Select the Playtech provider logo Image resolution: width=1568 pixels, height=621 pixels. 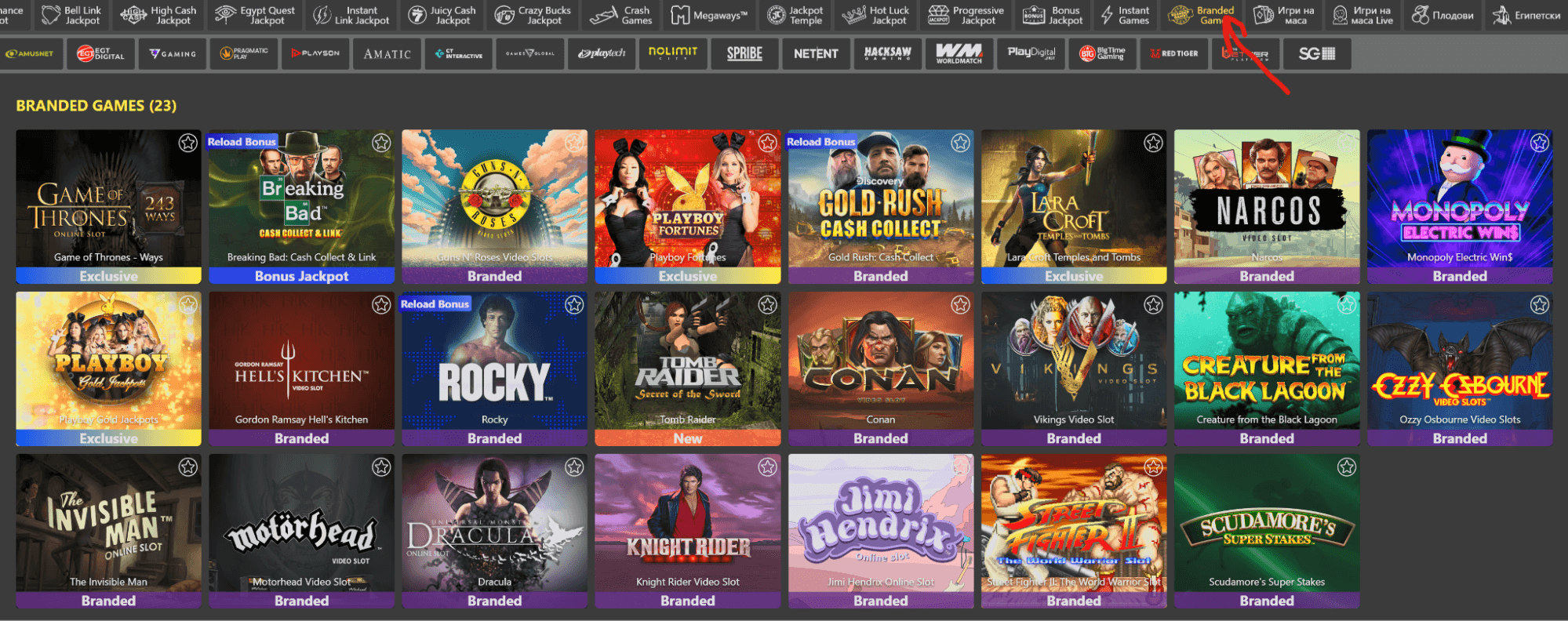click(x=602, y=54)
